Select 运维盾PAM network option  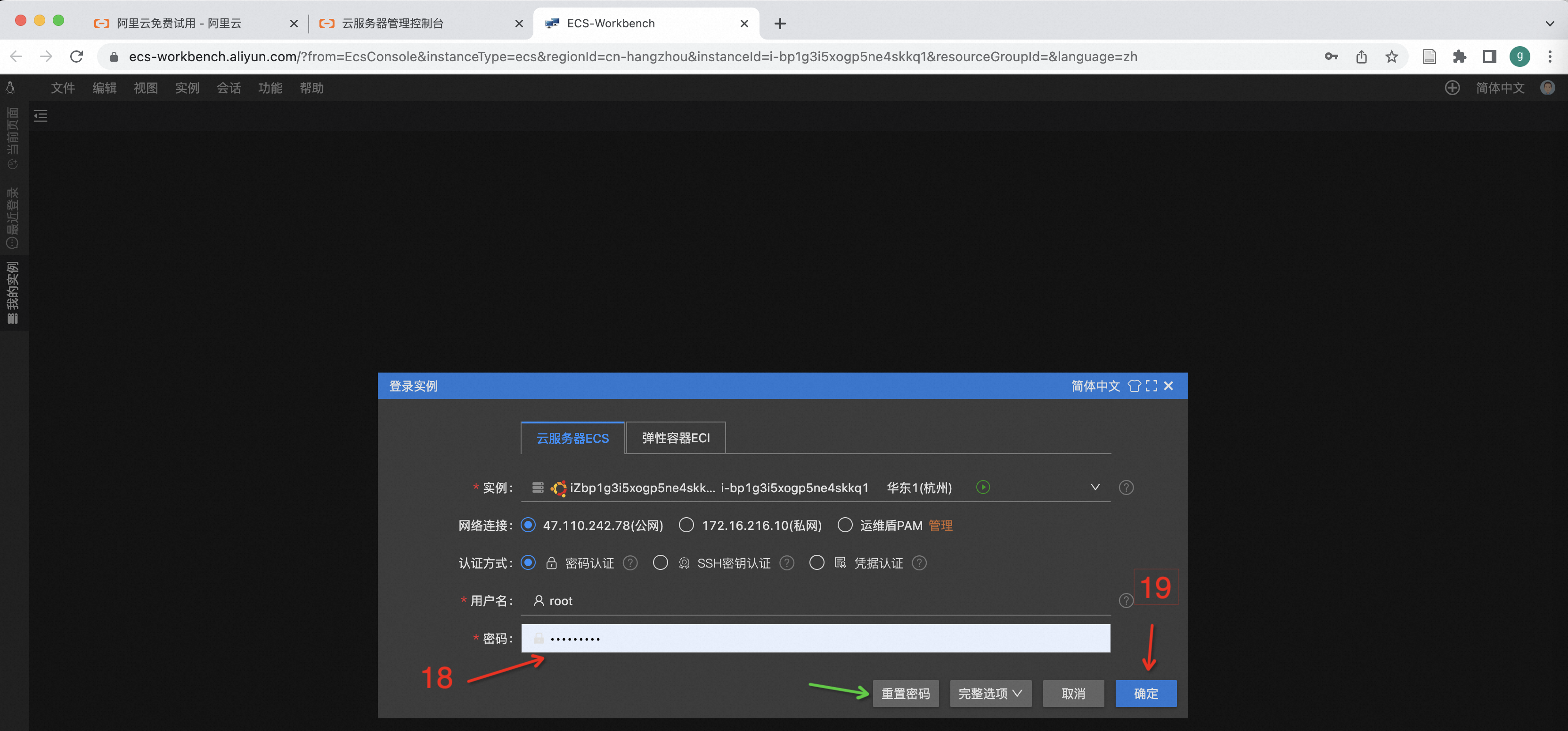tap(845, 525)
